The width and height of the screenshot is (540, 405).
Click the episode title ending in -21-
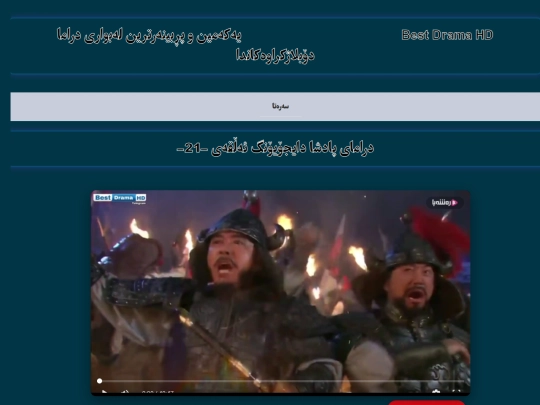pyautogui.click(x=275, y=148)
